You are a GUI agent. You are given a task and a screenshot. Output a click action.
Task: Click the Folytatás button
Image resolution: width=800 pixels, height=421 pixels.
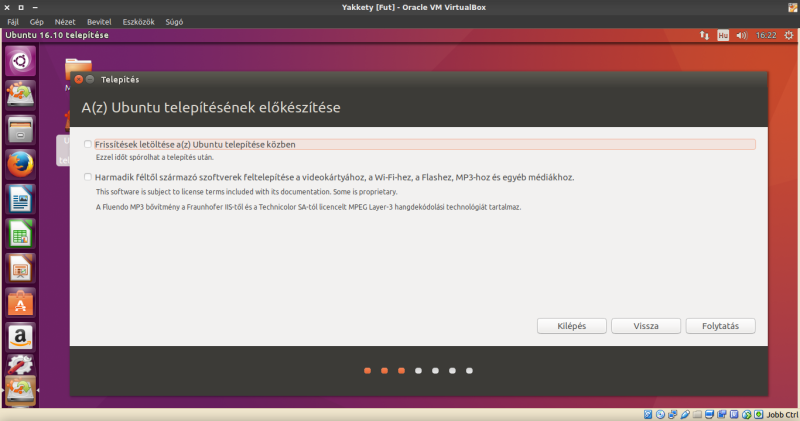[x=720, y=326]
